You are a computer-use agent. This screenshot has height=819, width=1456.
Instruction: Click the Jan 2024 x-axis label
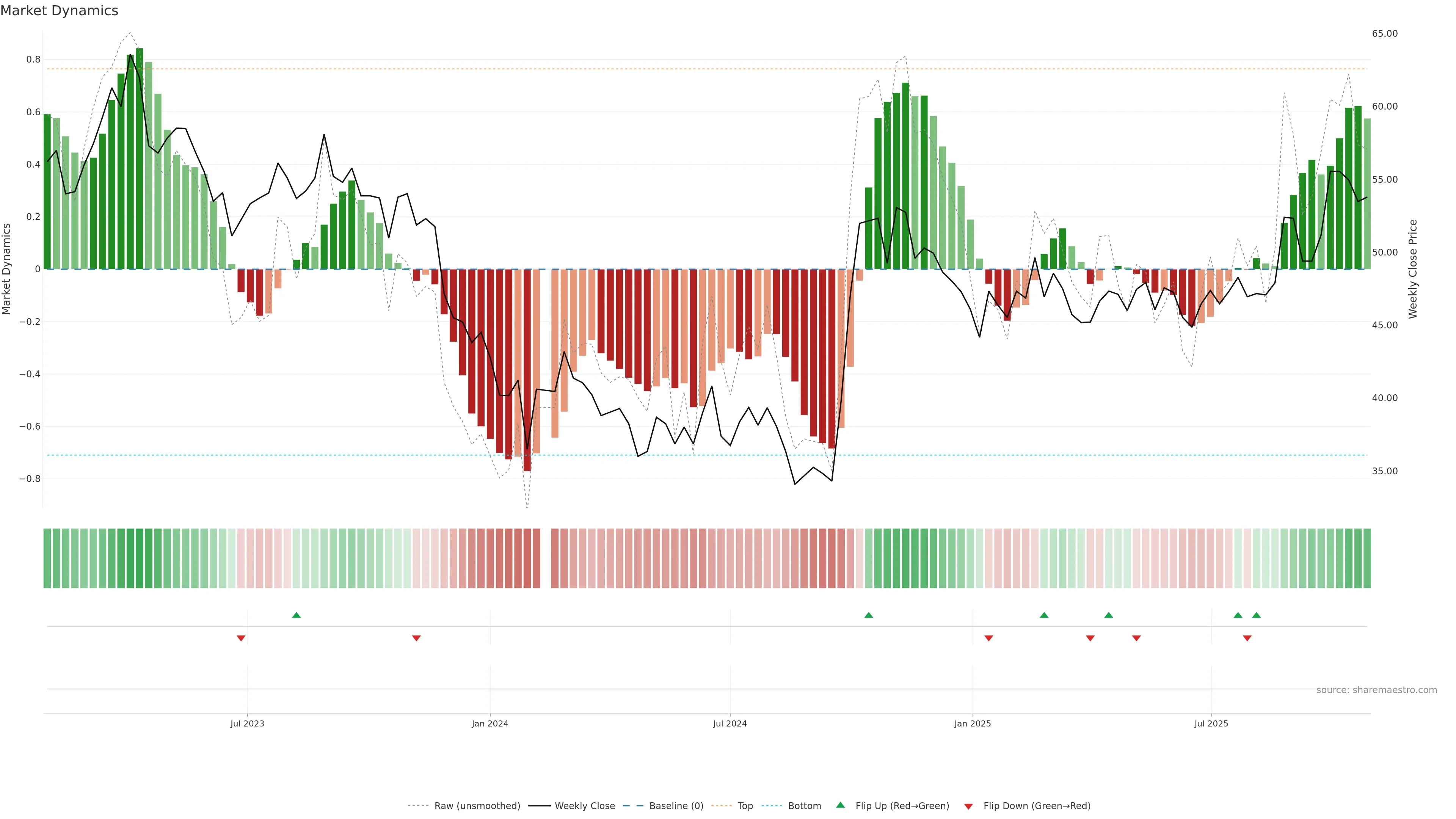tap(490, 723)
